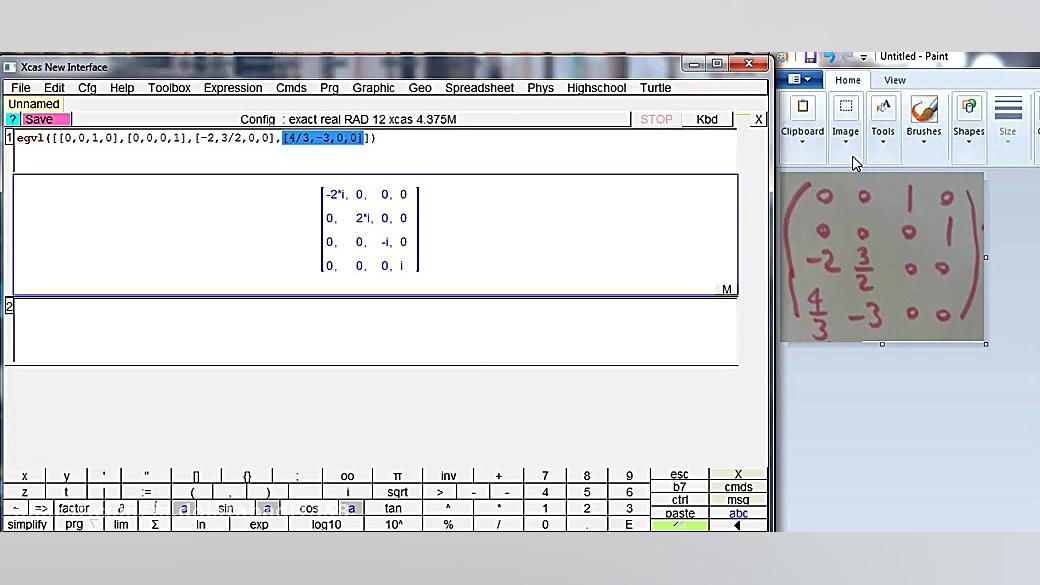Viewport: 1040px width, 585px height.
Task: Click the esc key on the Xcas keyboard
Action: click(x=679, y=474)
